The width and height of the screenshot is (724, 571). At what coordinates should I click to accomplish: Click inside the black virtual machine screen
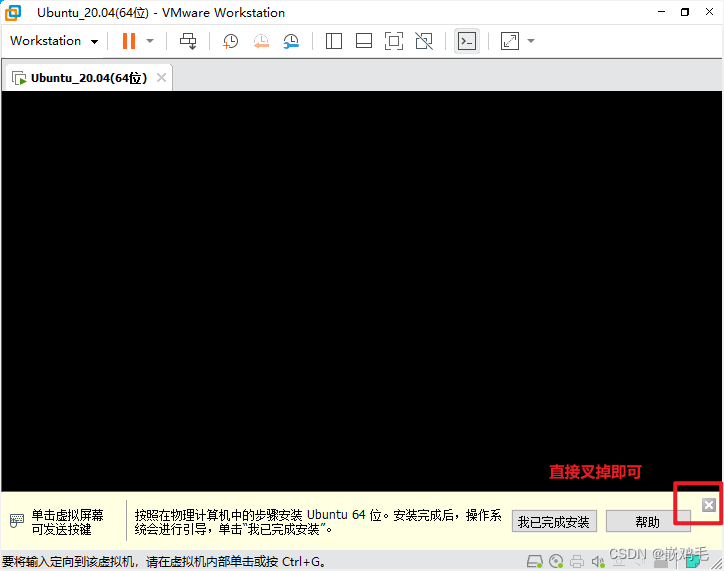362,291
